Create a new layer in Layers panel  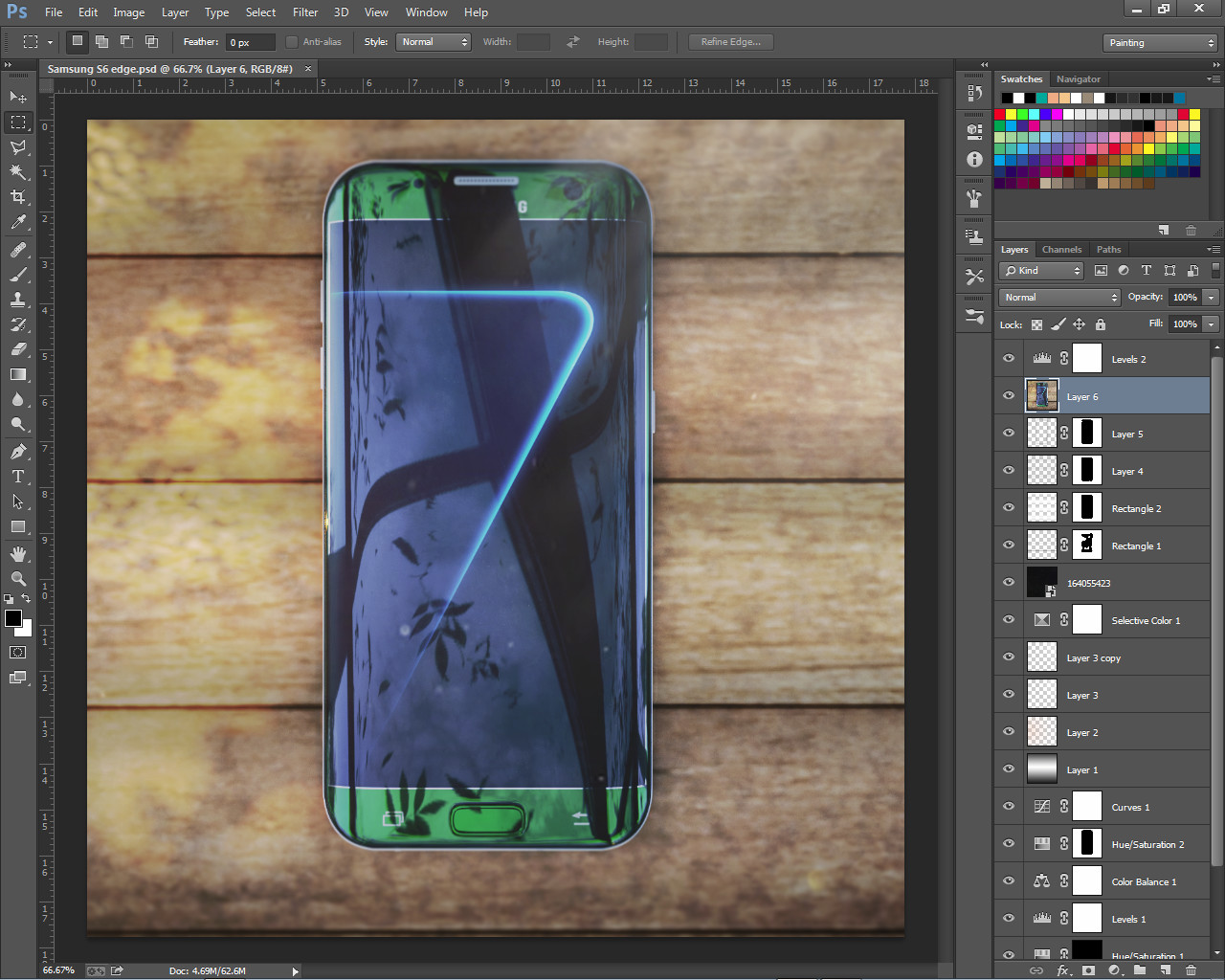[x=1166, y=970]
